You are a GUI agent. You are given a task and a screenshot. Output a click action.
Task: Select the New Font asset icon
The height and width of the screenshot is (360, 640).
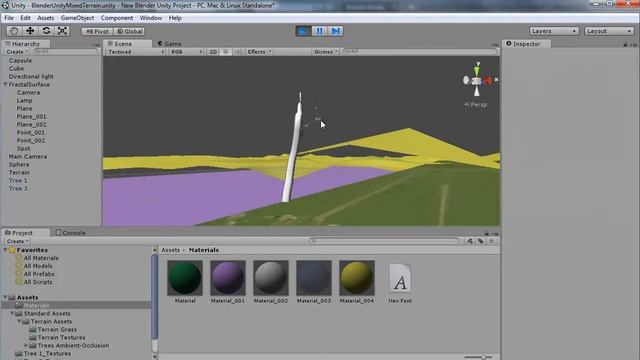(400, 279)
